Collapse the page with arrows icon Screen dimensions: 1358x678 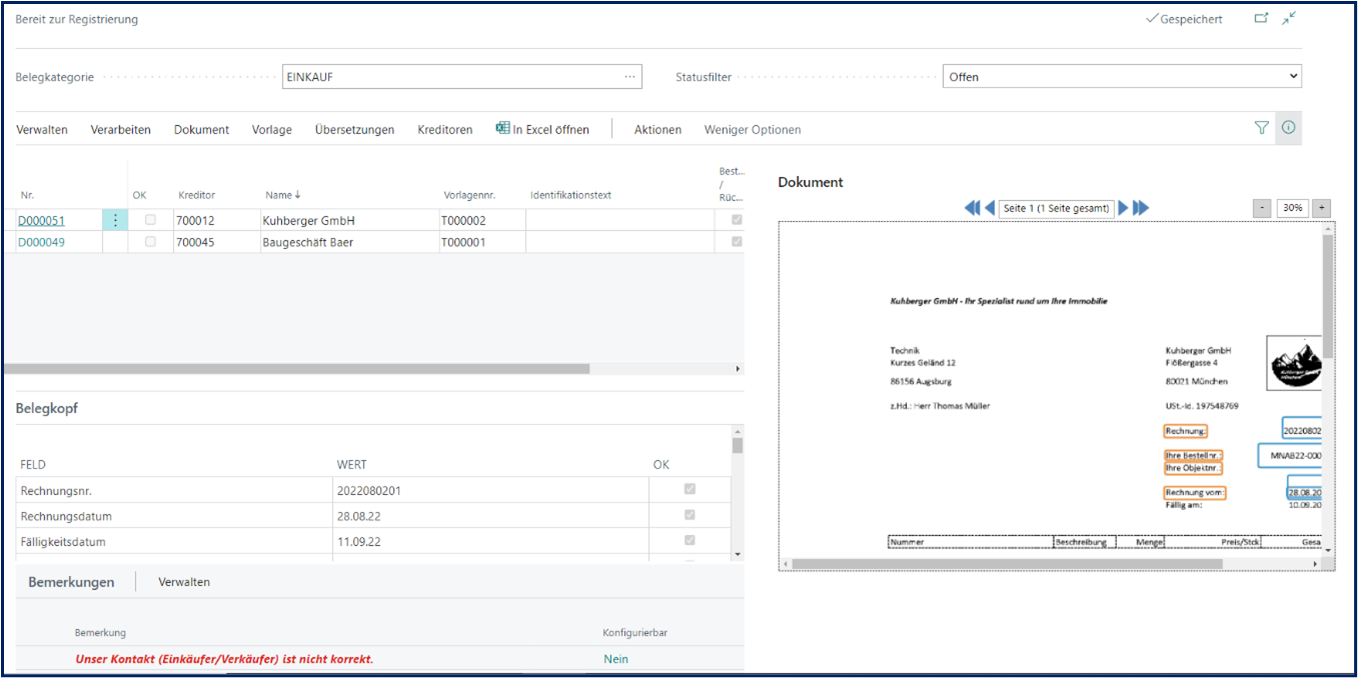[x=1289, y=18]
